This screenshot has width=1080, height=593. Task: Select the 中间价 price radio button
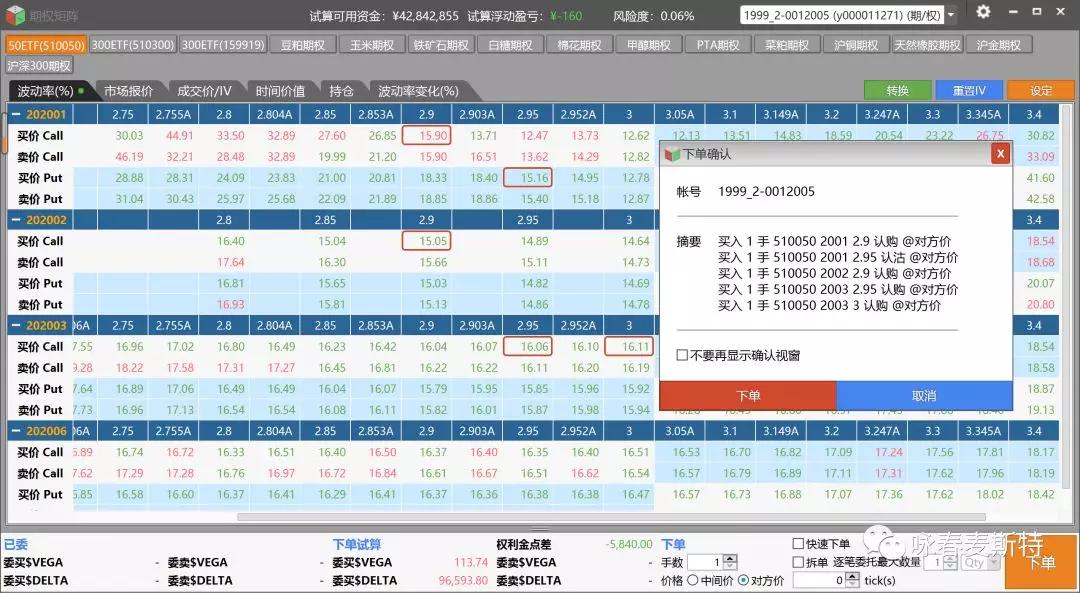click(x=693, y=581)
